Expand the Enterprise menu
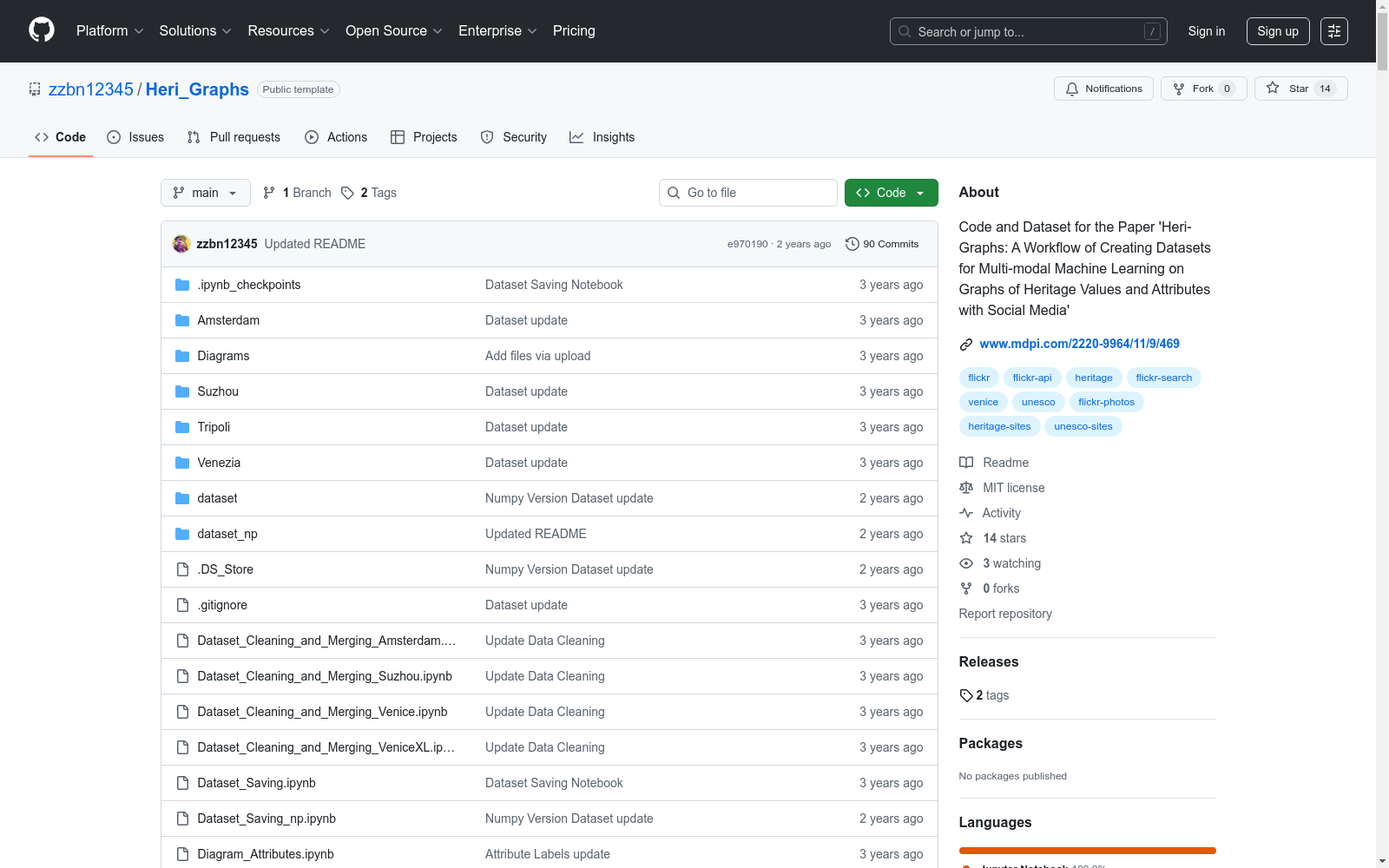 (497, 31)
